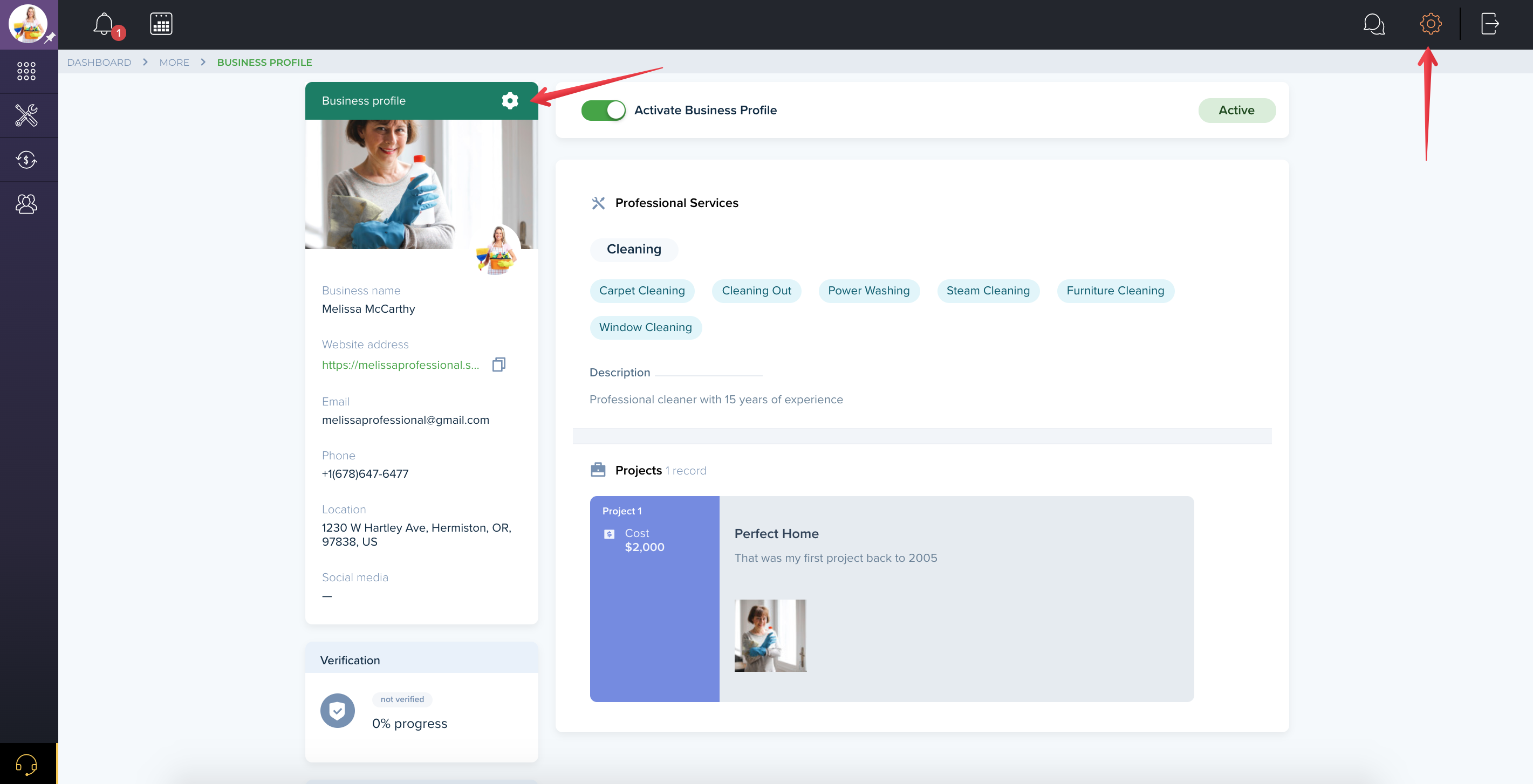Viewport: 1533px width, 784px height.
Task: Open chat messages icon
Action: pos(1374,24)
